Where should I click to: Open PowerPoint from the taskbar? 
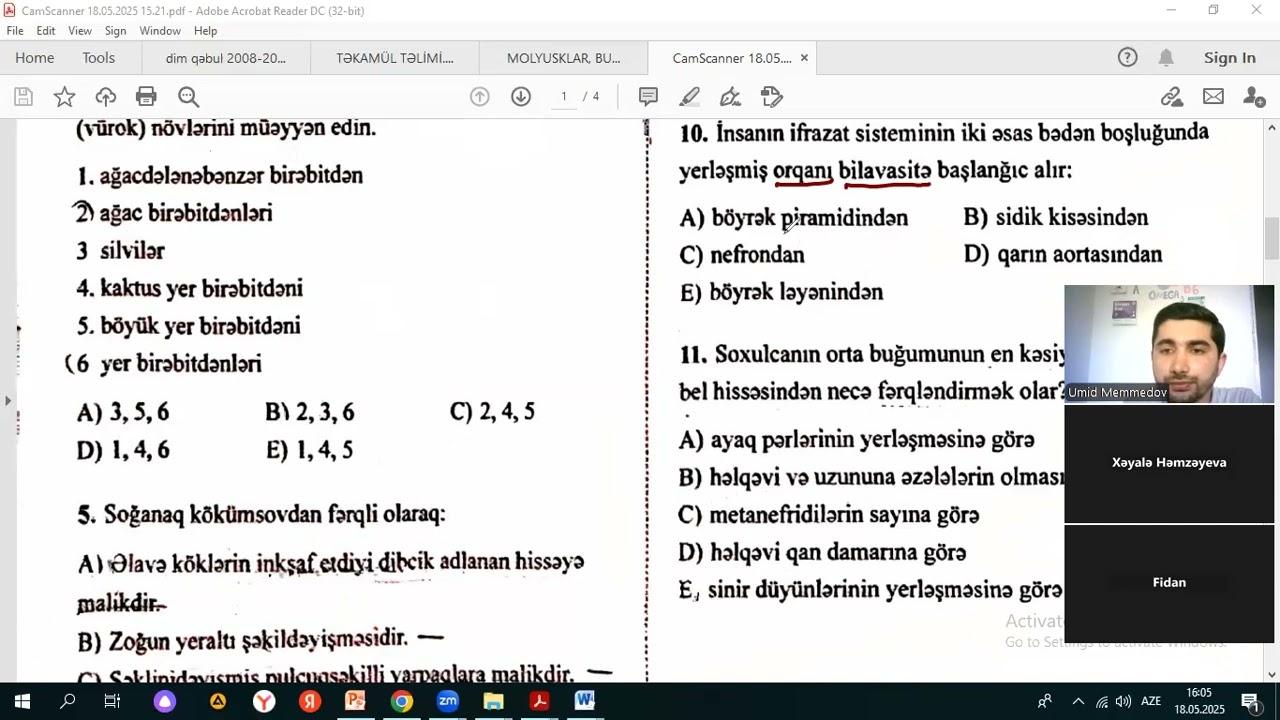point(355,702)
